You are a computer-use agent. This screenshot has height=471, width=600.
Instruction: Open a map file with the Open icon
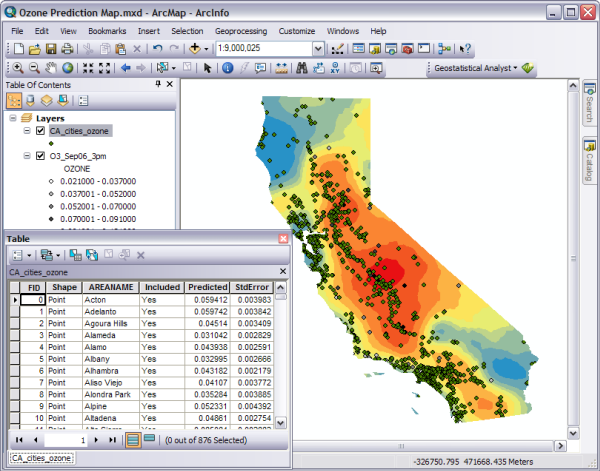click(x=35, y=49)
